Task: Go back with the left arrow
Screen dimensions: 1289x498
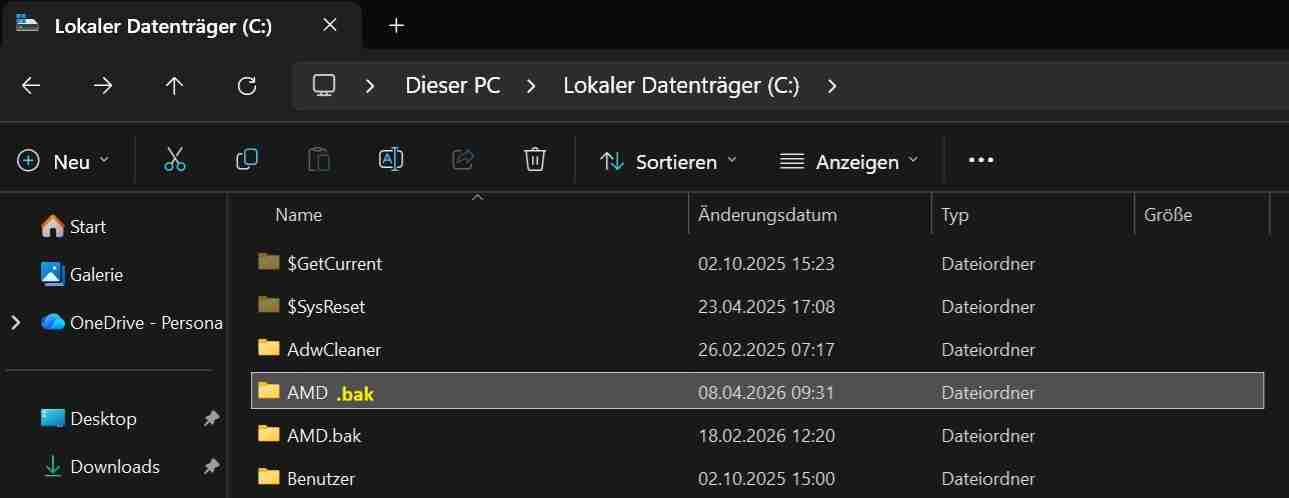Action: (31, 86)
